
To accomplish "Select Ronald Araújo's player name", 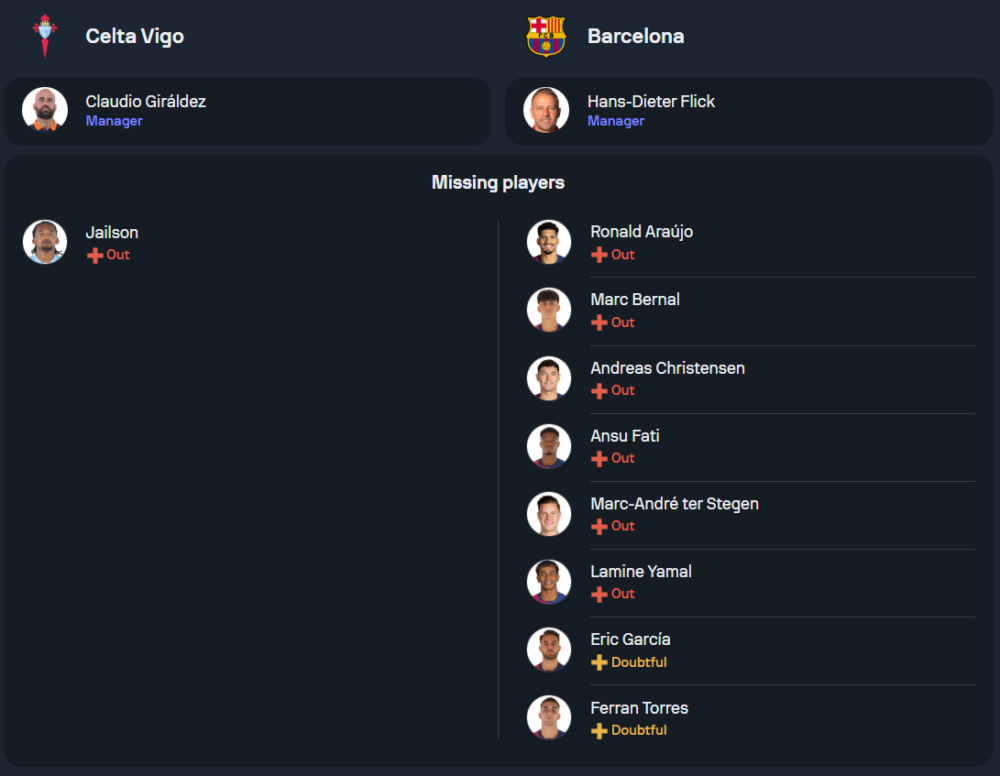I will click(641, 232).
